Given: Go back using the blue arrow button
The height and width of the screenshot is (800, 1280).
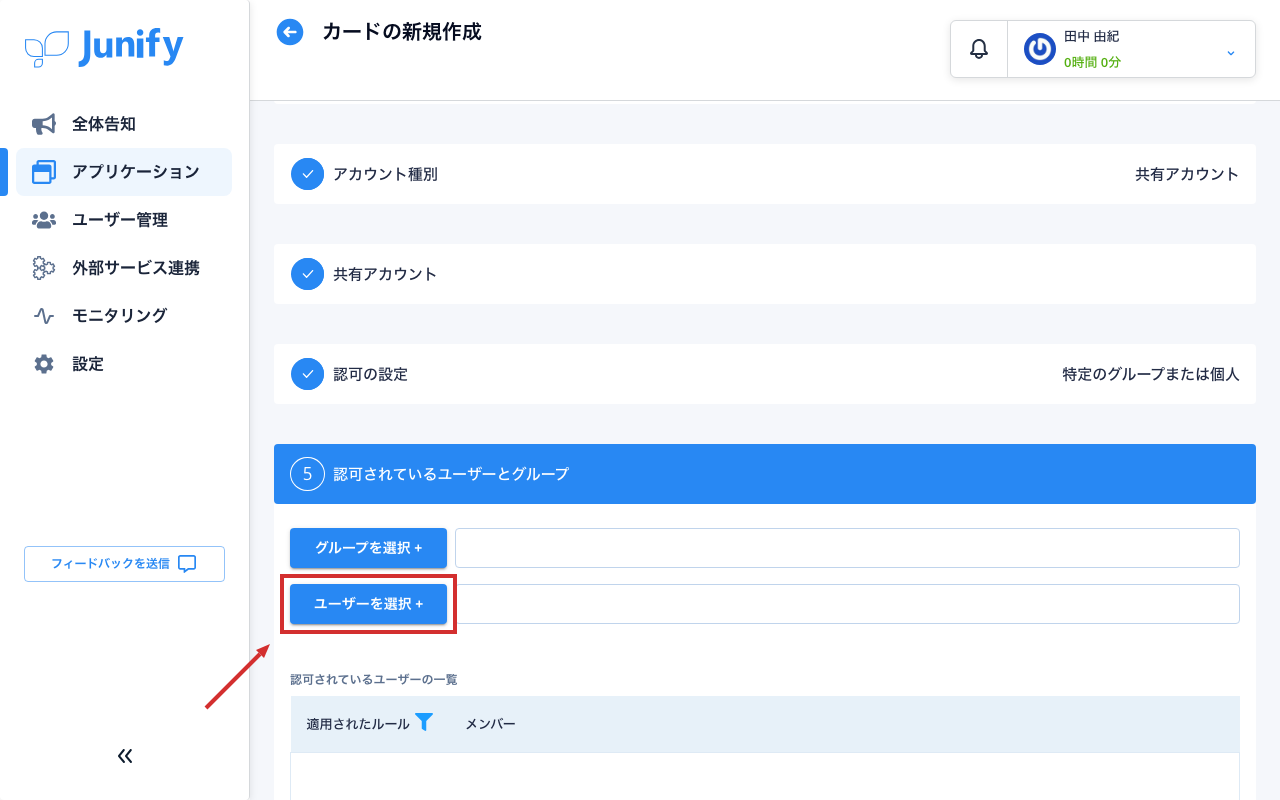Looking at the screenshot, I should [290, 32].
